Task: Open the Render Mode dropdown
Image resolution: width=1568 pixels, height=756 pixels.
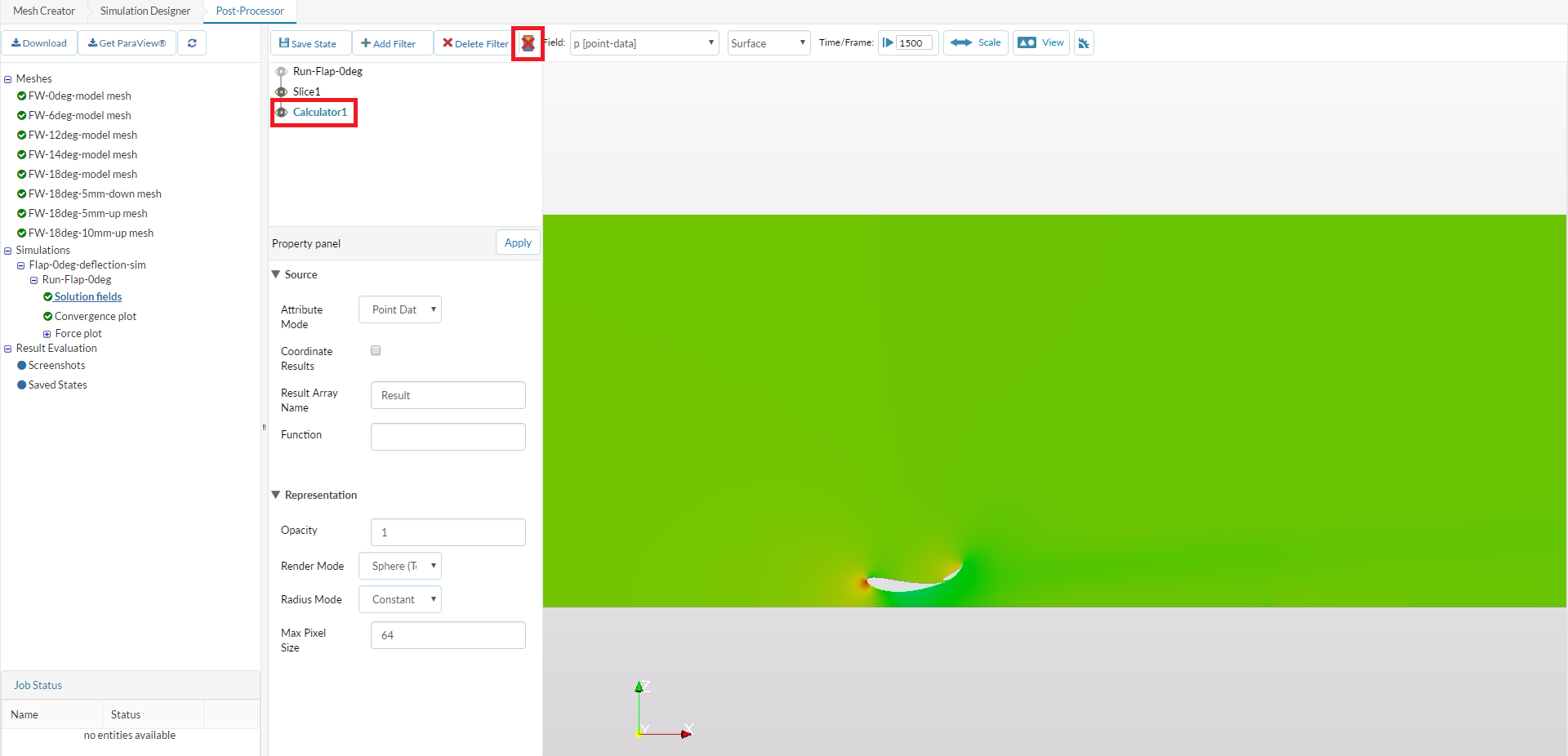Action: (x=400, y=567)
